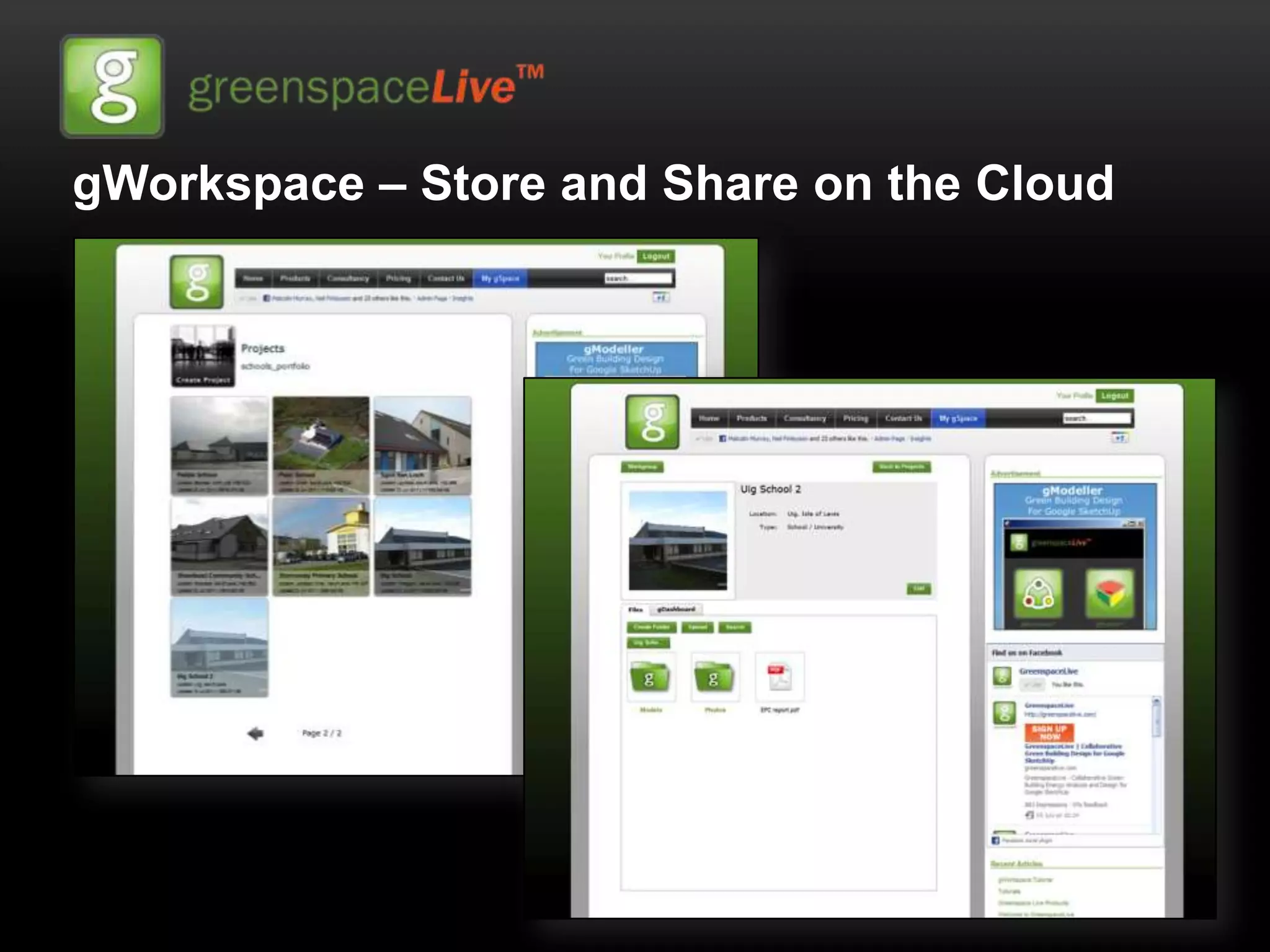Open Consultancy on the Uig School 2 page
This screenshot has height=952, width=1270.
tap(805, 418)
